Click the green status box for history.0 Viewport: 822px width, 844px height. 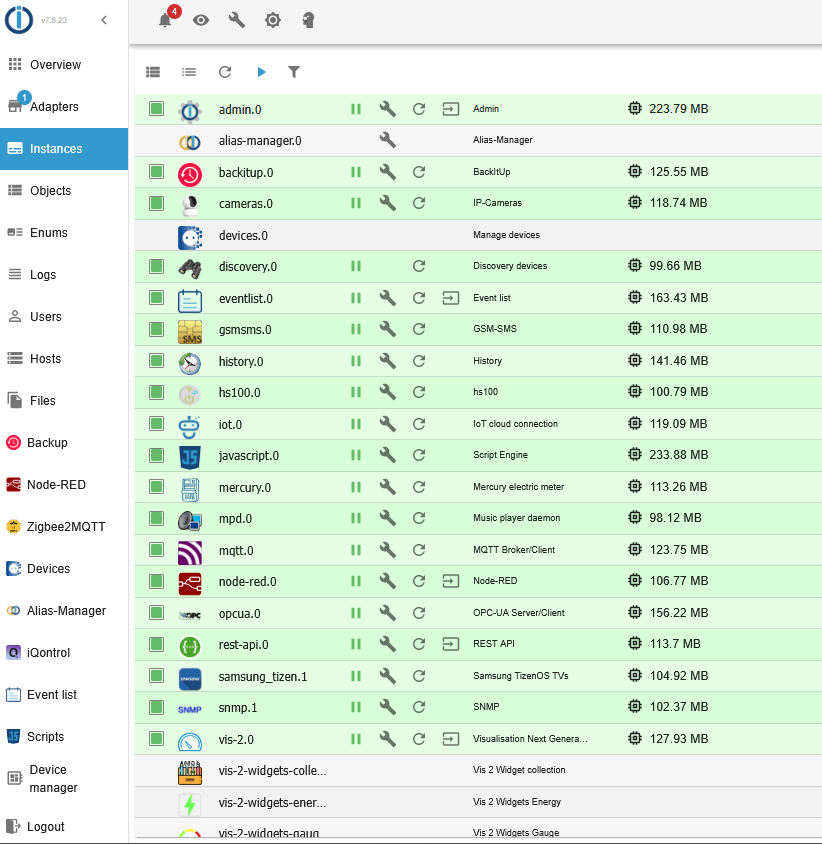click(x=157, y=361)
